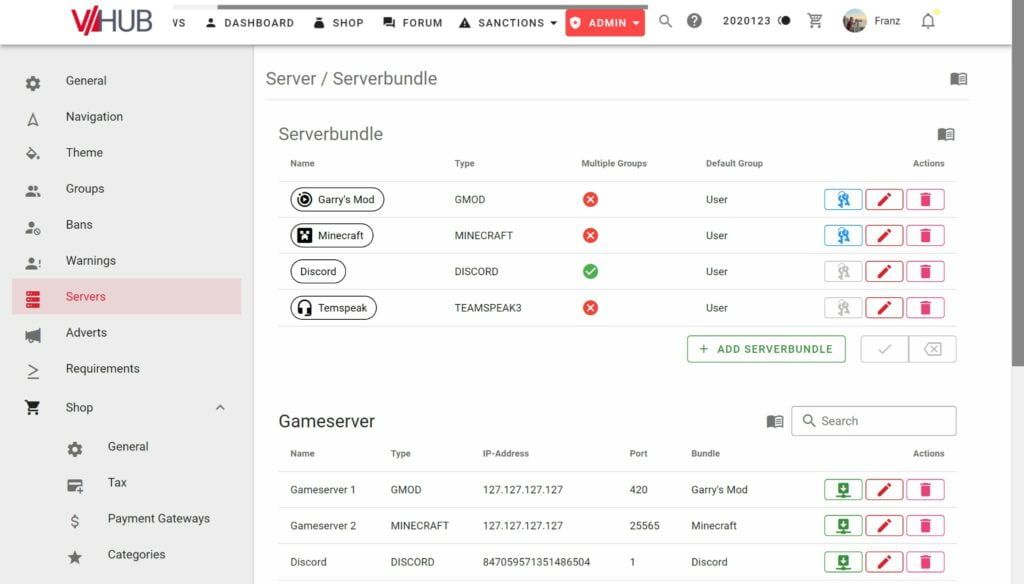Delete the Minecraft serverbundle
The image size is (1024, 584).
tap(925, 235)
